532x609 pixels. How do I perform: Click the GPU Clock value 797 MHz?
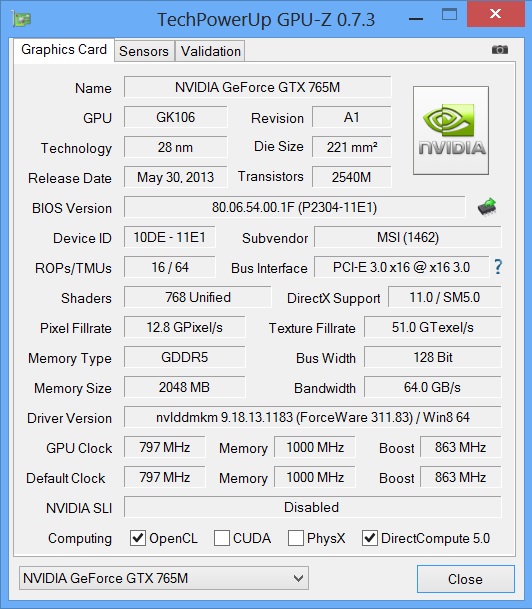[165, 447]
